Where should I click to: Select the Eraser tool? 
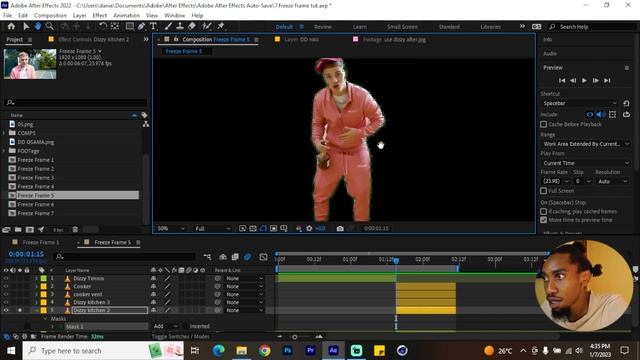(x=191, y=26)
